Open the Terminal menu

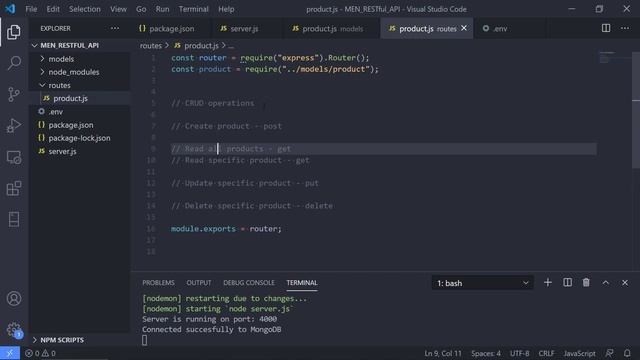tap(193, 9)
